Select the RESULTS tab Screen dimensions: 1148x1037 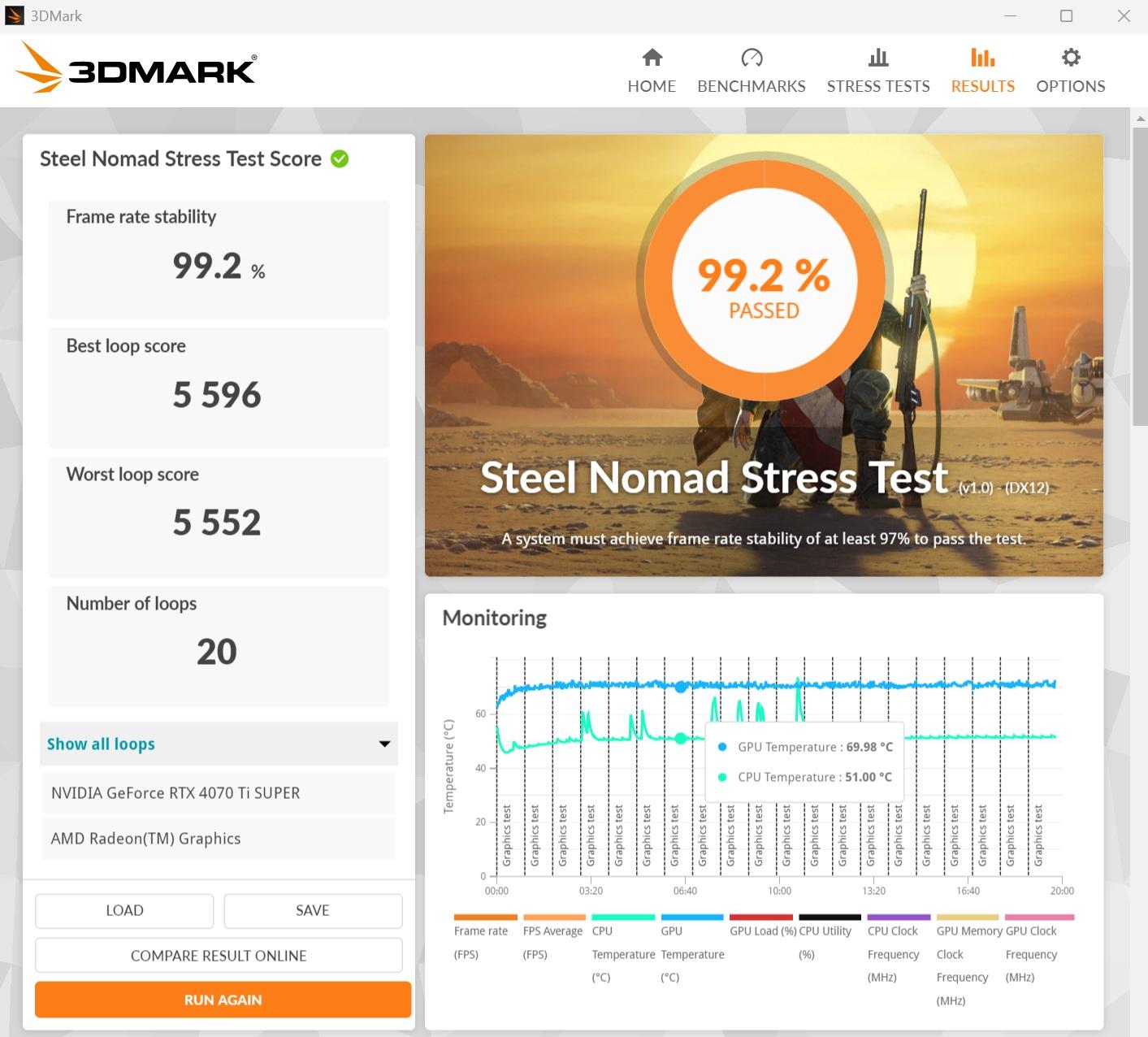point(983,71)
